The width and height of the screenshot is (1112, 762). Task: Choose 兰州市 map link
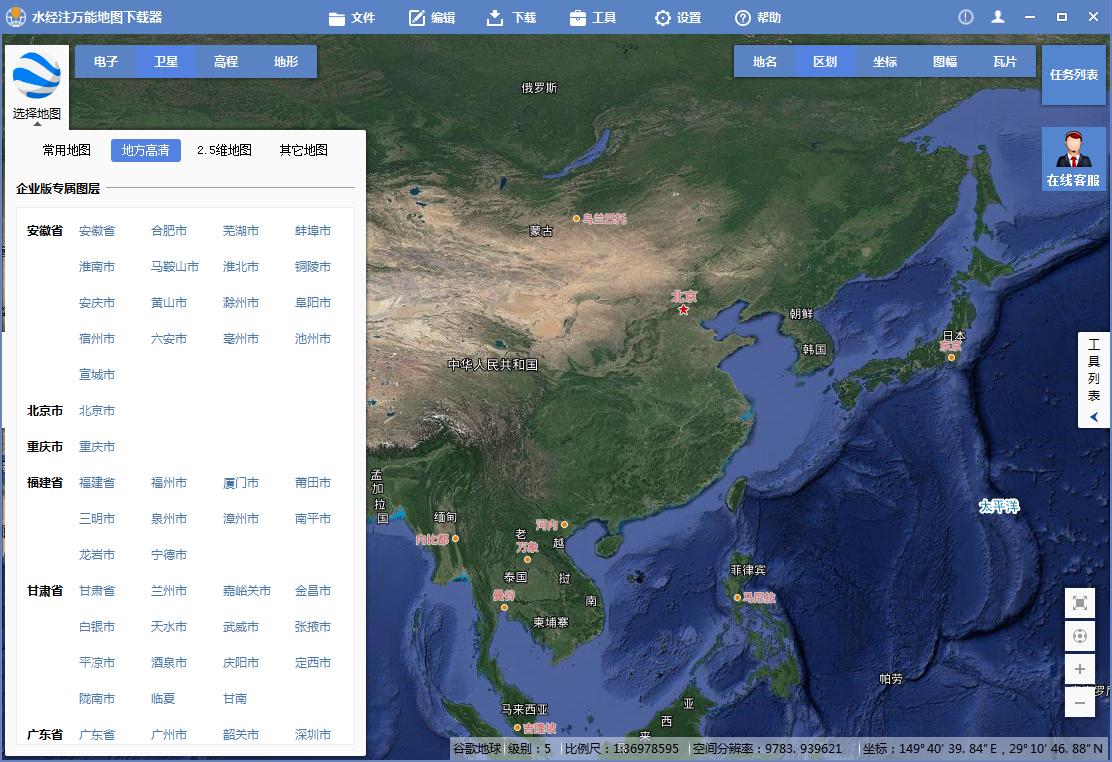point(169,590)
